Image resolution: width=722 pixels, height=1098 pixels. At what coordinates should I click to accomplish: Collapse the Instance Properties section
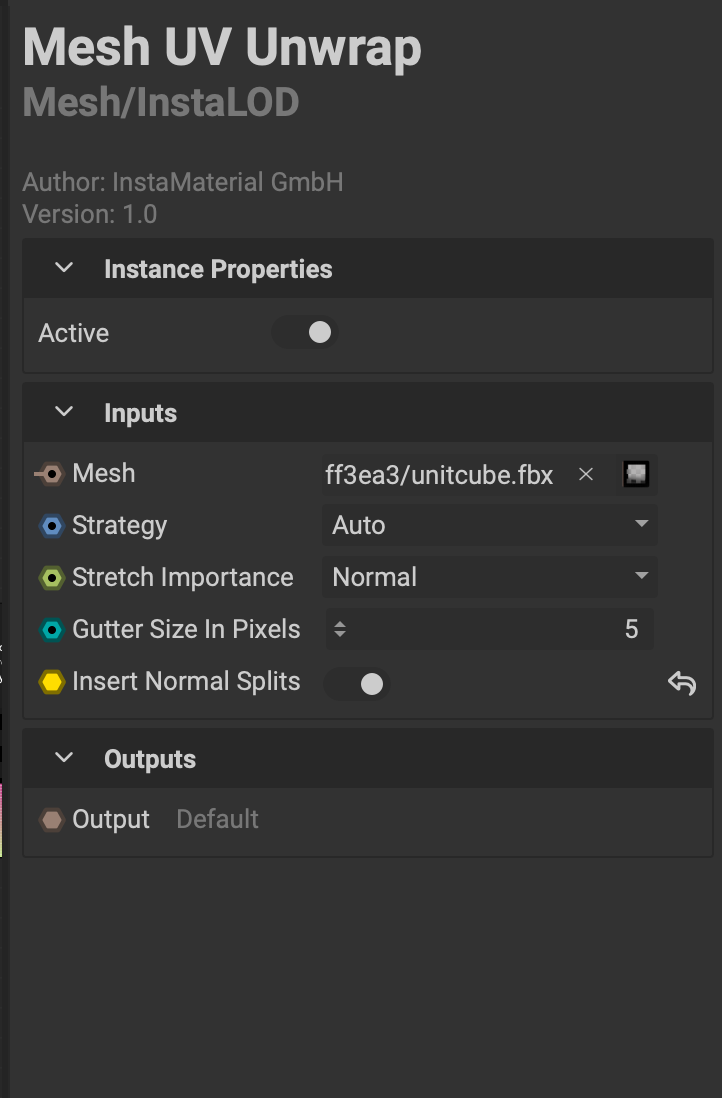[x=65, y=268]
